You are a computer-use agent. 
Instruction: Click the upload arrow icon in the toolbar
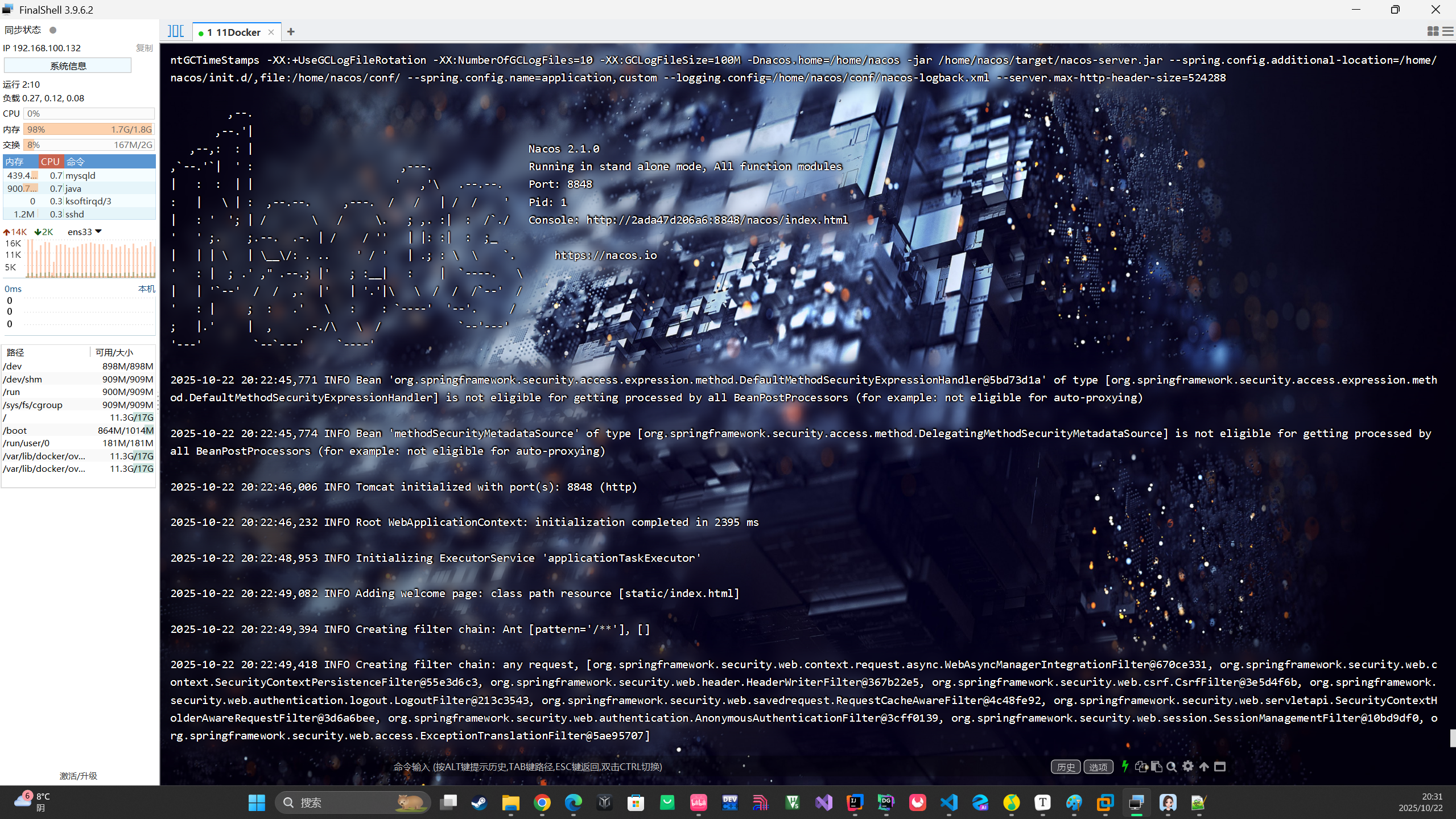click(1204, 767)
